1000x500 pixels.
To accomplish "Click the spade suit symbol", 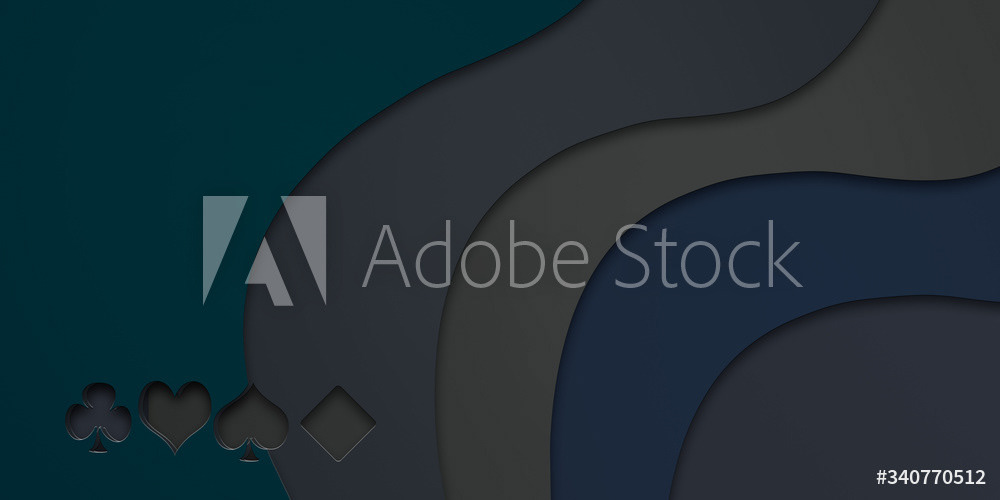I will pyautogui.click(x=251, y=422).
